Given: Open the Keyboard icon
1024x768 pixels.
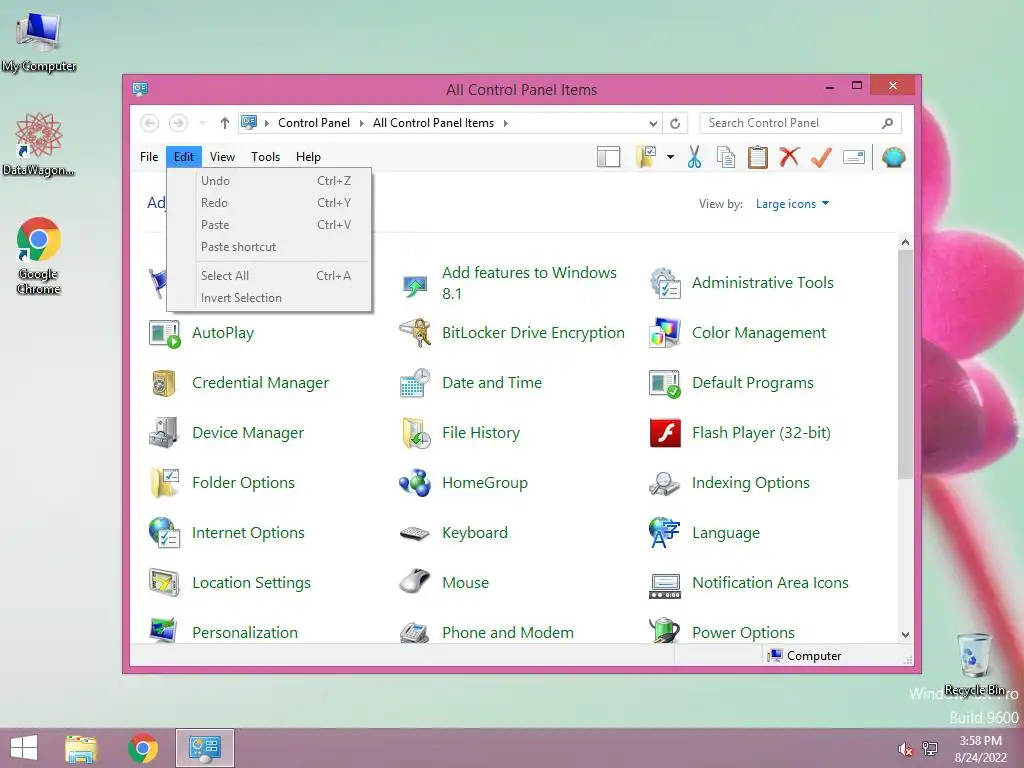Looking at the screenshot, I should tap(415, 534).
